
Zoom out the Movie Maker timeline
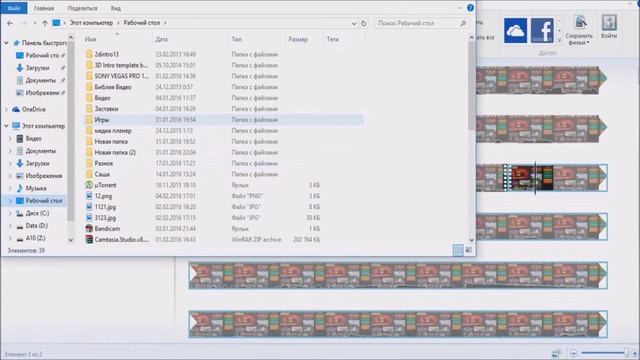pyautogui.click(x=573, y=353)
